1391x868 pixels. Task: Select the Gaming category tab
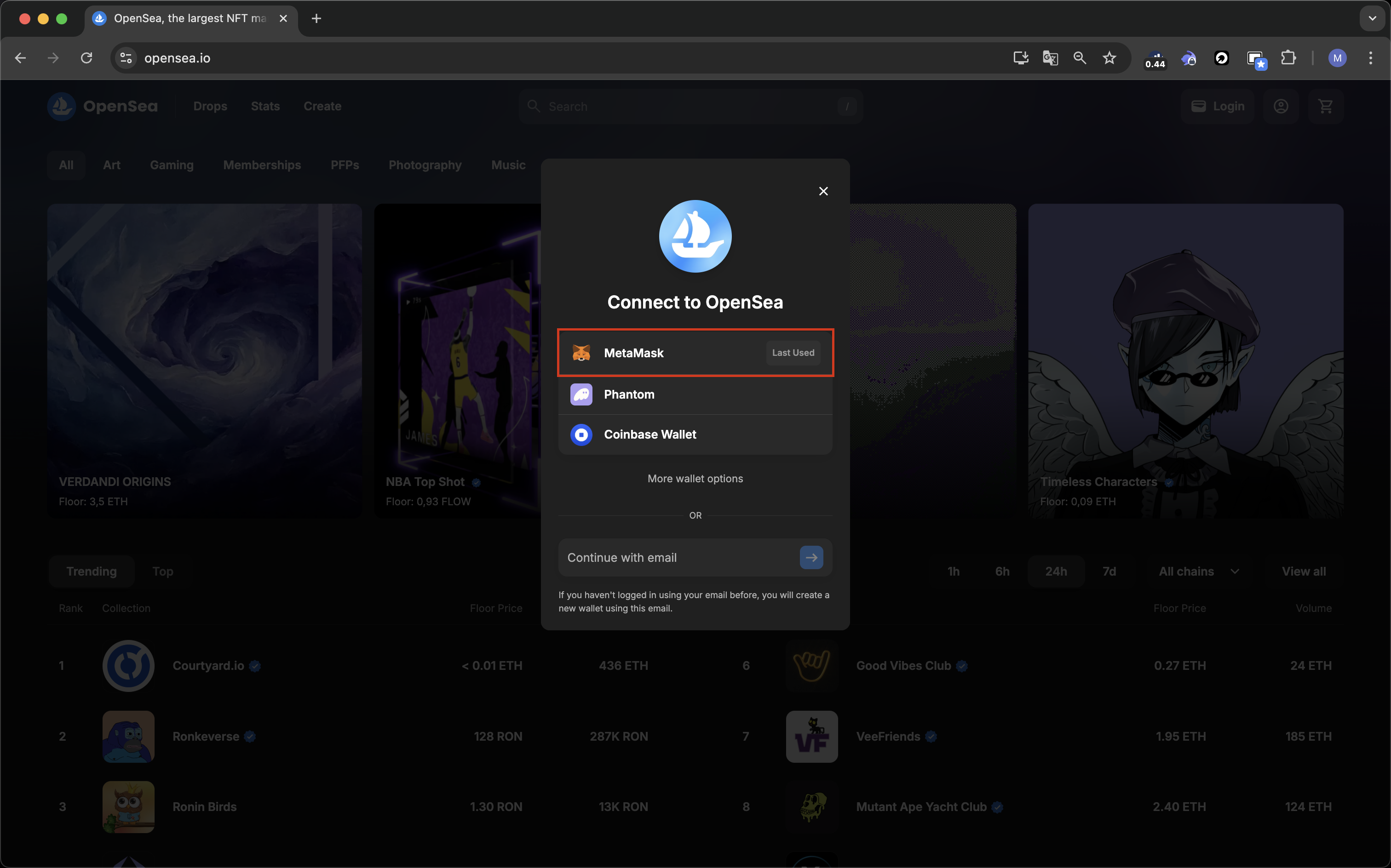coord(172,166)
